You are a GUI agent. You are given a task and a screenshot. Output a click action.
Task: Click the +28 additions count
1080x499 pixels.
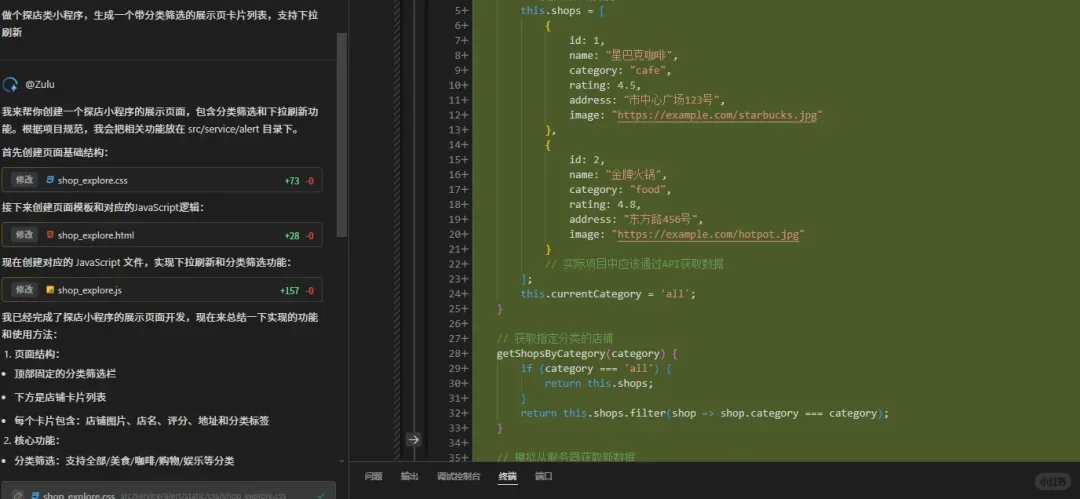pyautogui.click(x=292, y=236)
